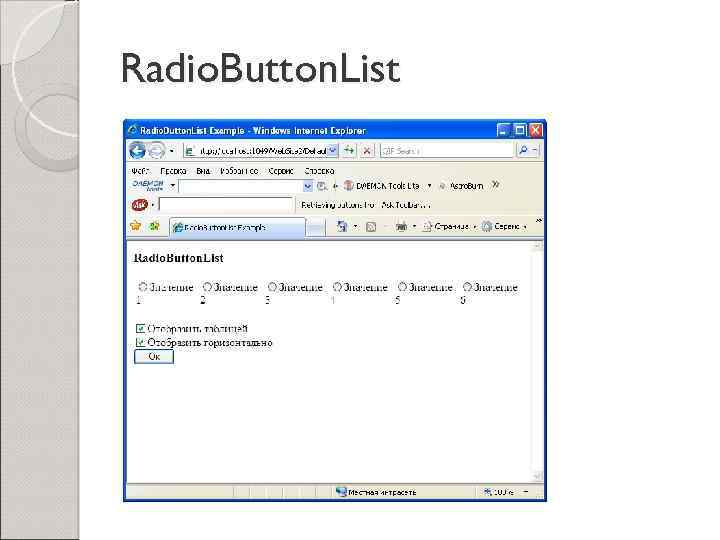Click the red Ask toolbar logo
This screenshot has height=540, width=720.
point(139,205)
